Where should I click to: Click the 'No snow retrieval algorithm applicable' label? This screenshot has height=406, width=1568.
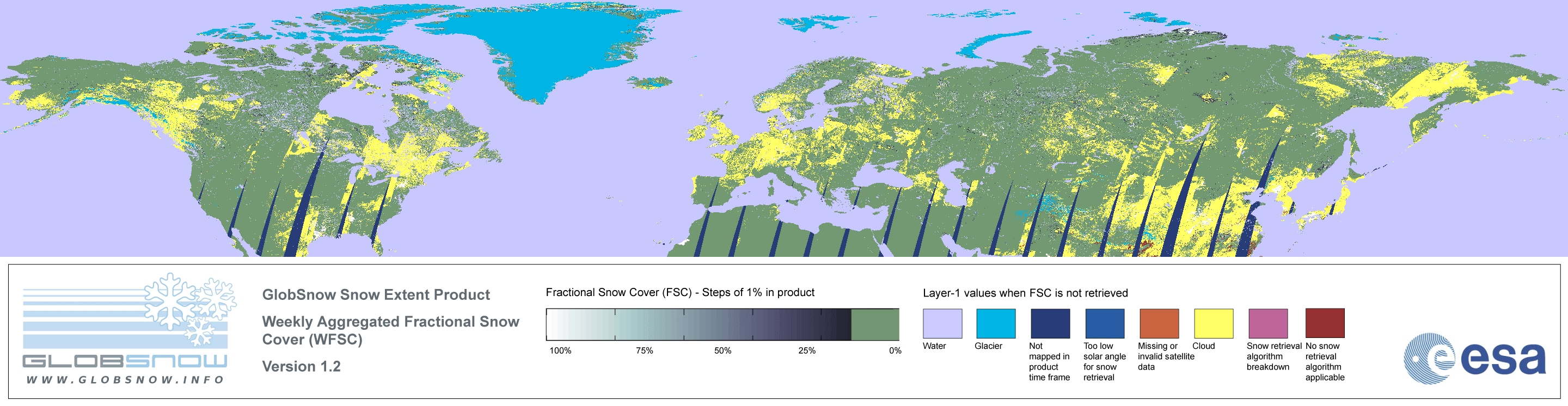[x=1325, y=361]
